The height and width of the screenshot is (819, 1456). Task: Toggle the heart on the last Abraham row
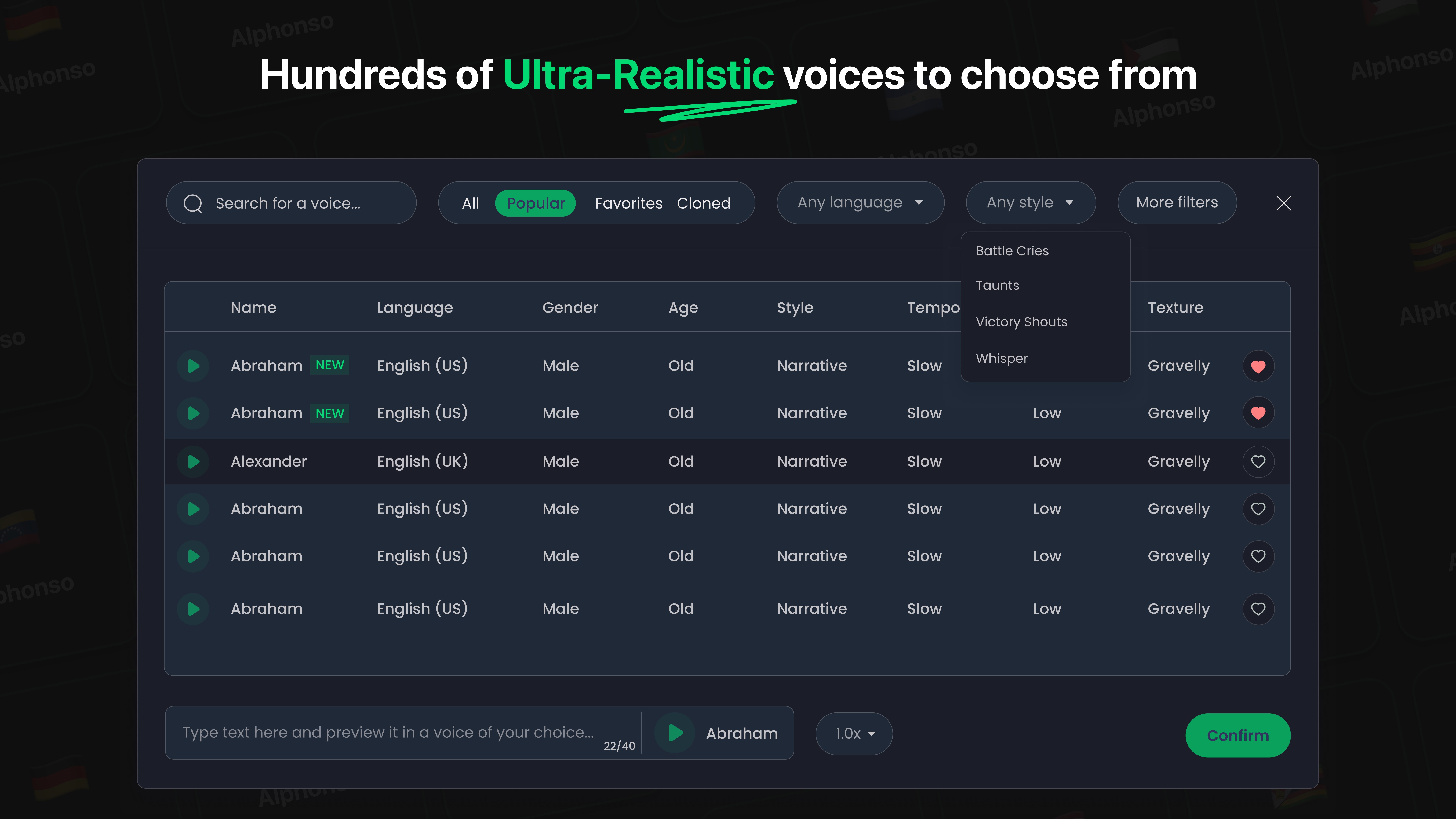coord(1258,609)
